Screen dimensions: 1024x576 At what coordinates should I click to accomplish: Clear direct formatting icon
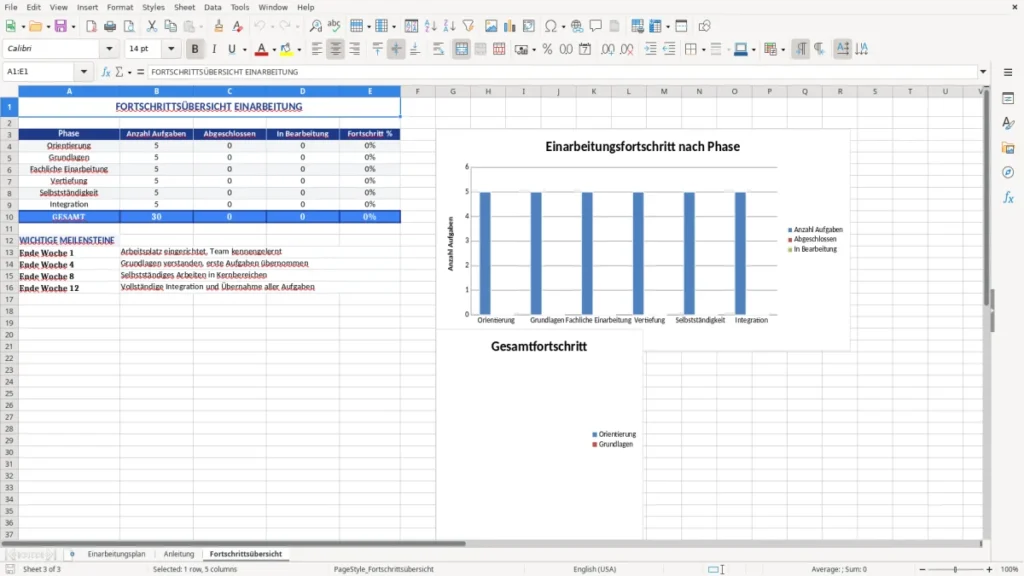[x=238, y=26]
